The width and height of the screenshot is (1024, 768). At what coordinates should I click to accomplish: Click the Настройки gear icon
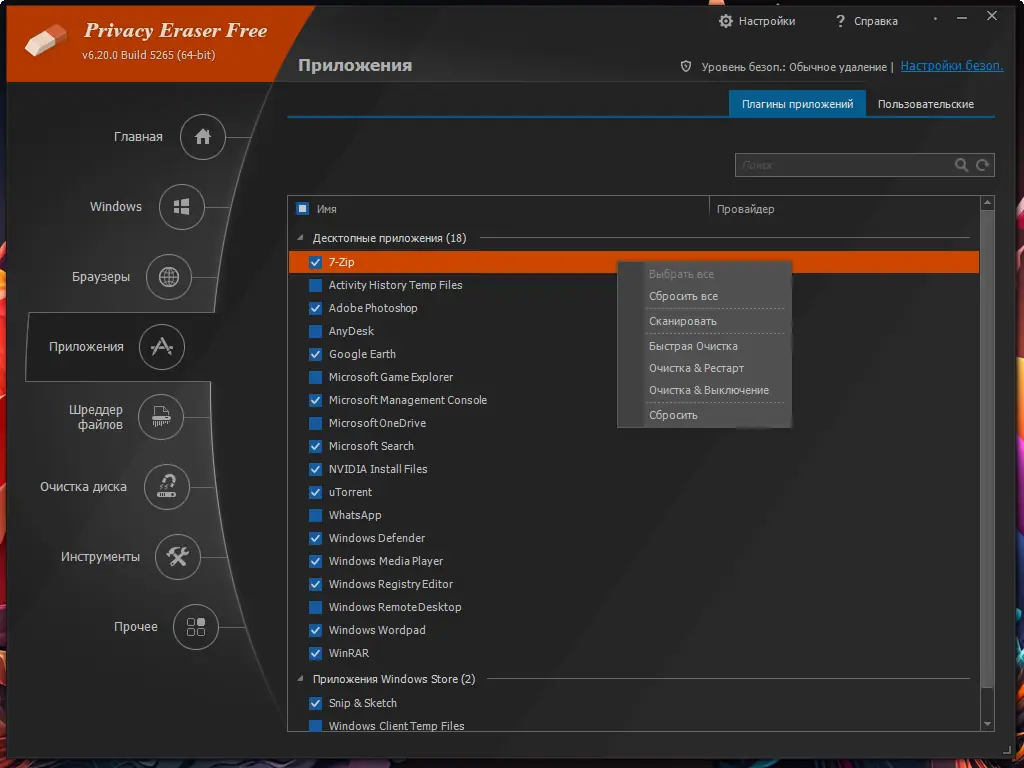pyautogui.click(x=726, y=21)
